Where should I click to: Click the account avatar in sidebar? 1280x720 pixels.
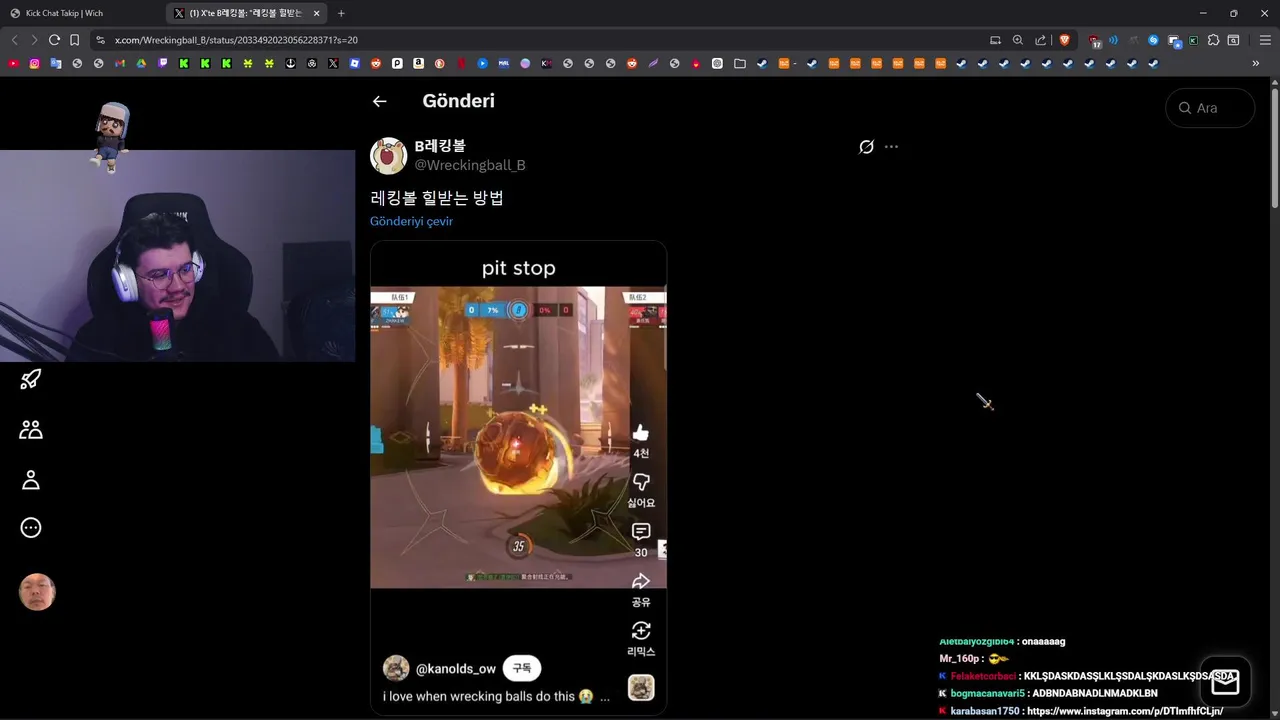(x=37, y=592)
